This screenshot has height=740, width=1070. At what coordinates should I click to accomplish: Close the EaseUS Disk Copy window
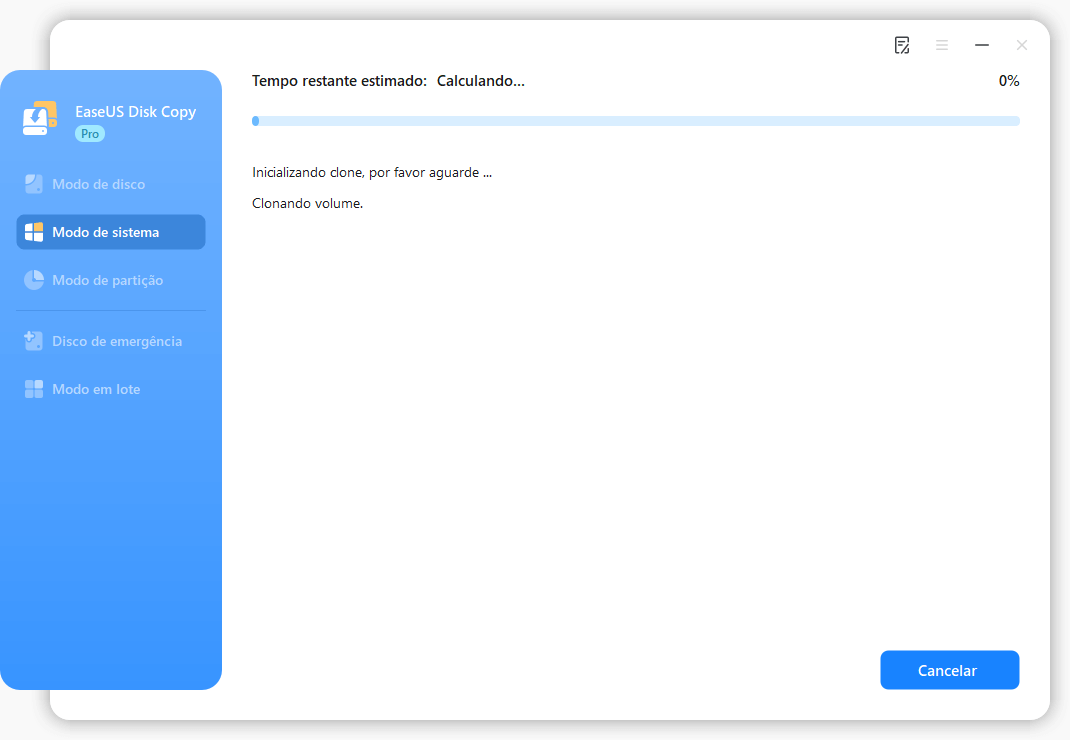coord(1022,45)
